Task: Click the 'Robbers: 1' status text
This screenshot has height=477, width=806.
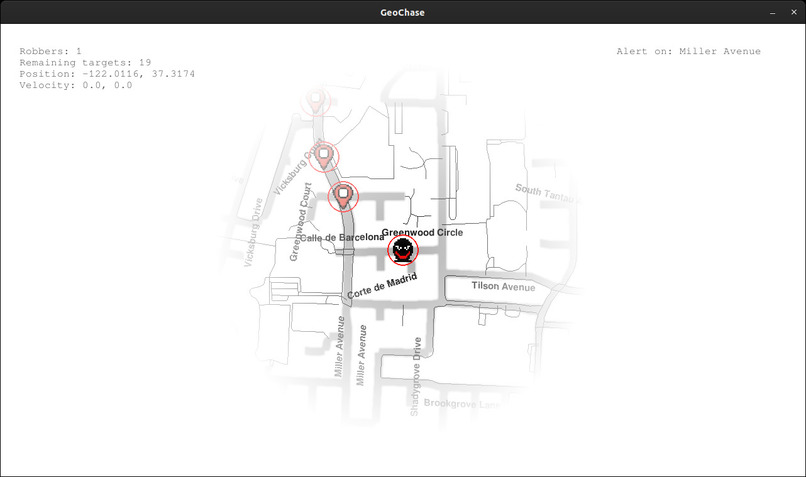Action: (x=50, y=51)
